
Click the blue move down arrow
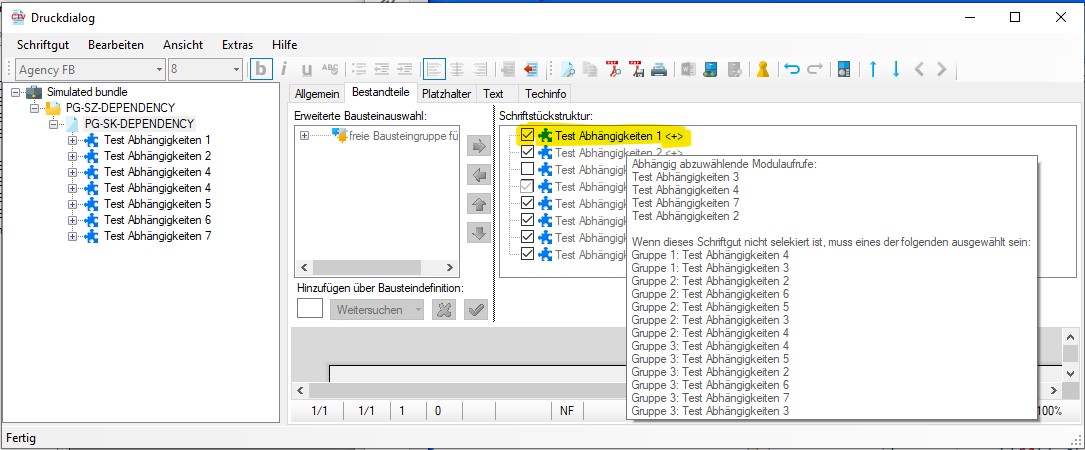(896, 69)
